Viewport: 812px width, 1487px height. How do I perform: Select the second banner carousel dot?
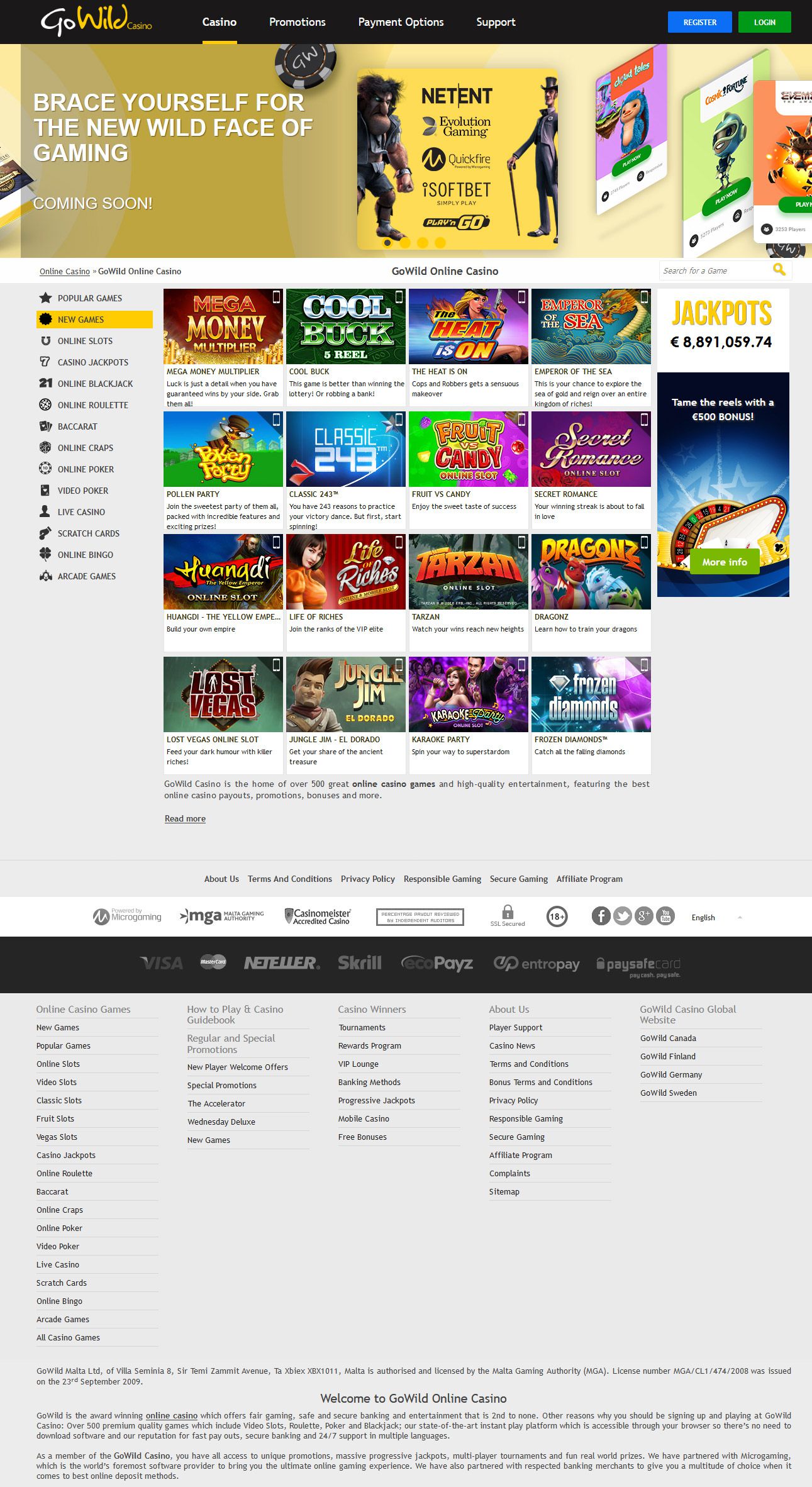pos(405,242)
